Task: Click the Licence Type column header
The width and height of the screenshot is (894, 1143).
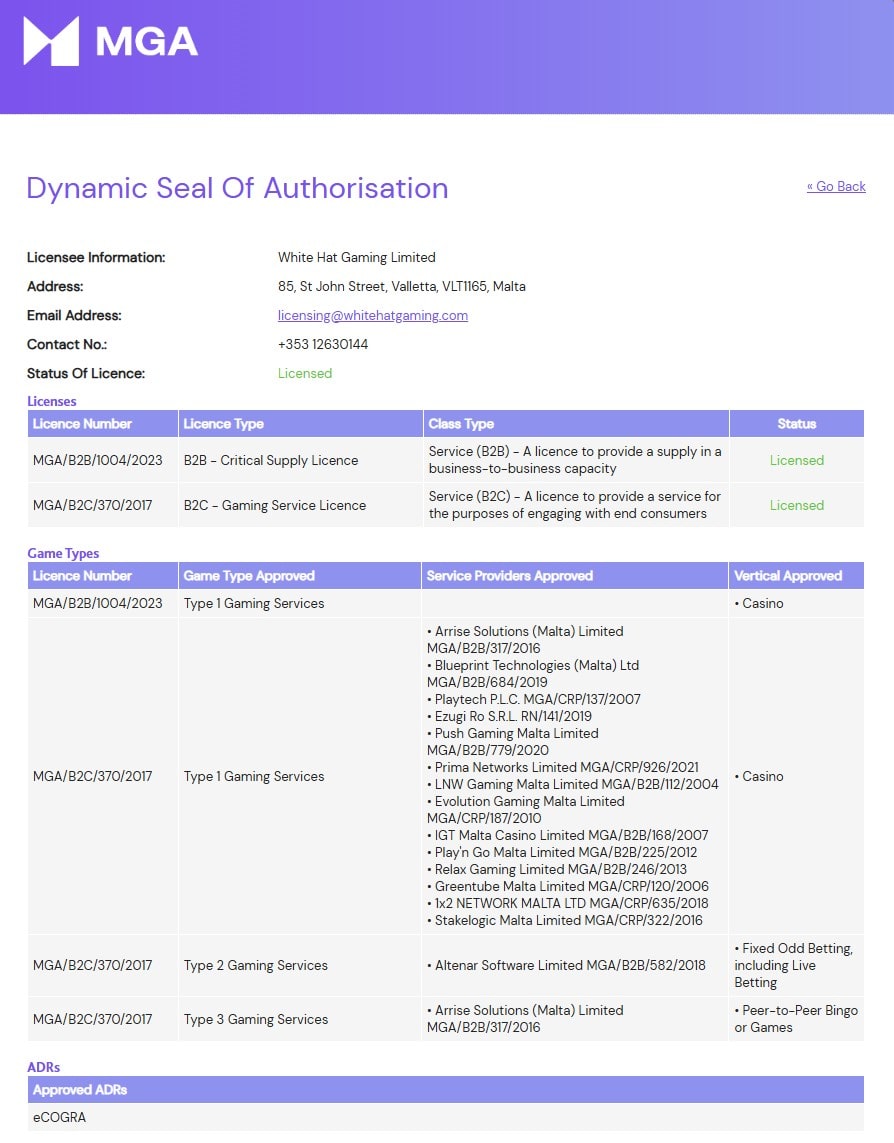Action: 223,424
